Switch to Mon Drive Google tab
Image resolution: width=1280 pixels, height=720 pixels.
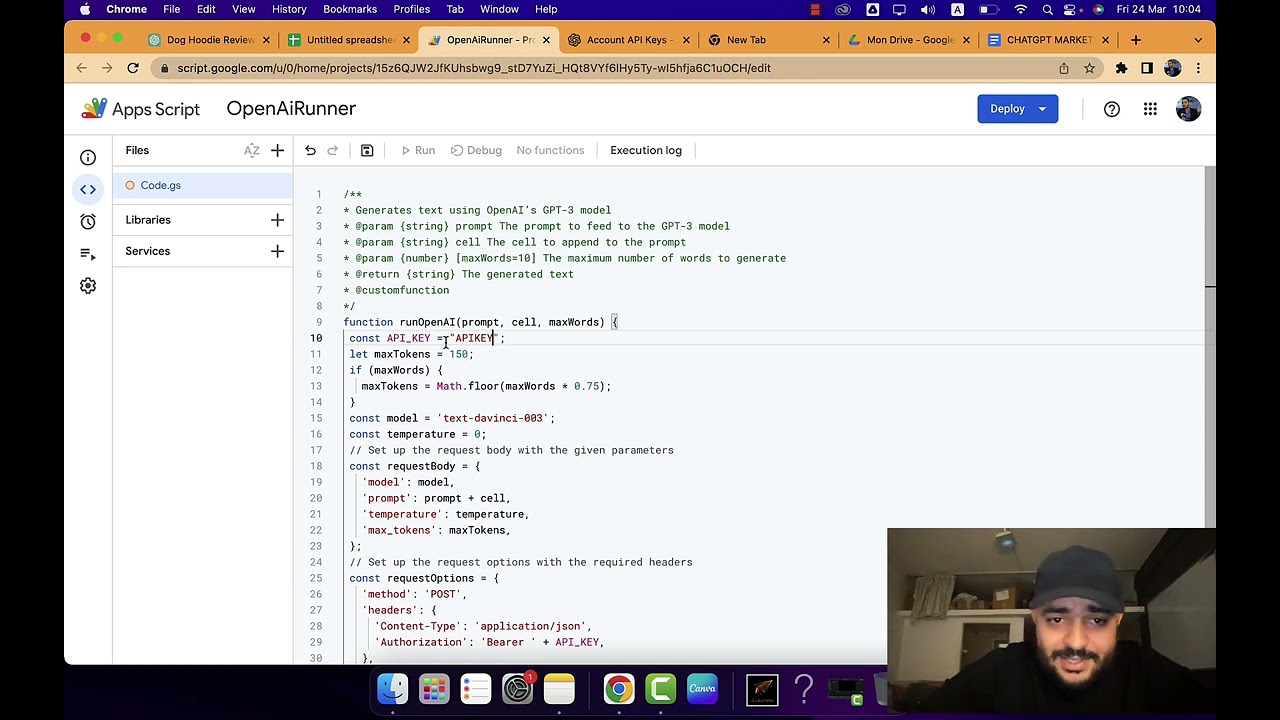(x=908, y=40)
